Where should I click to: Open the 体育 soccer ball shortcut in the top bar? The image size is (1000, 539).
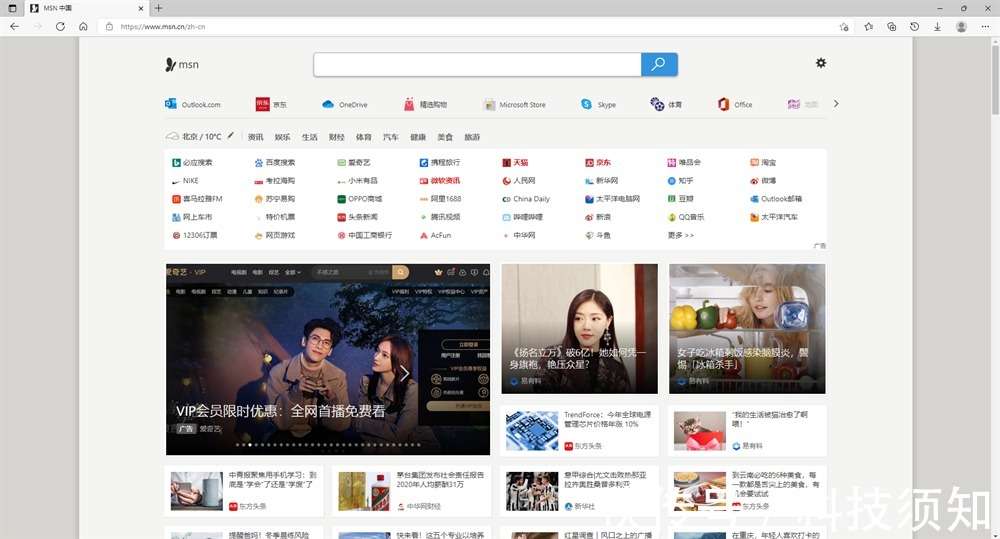pos(666,104)
